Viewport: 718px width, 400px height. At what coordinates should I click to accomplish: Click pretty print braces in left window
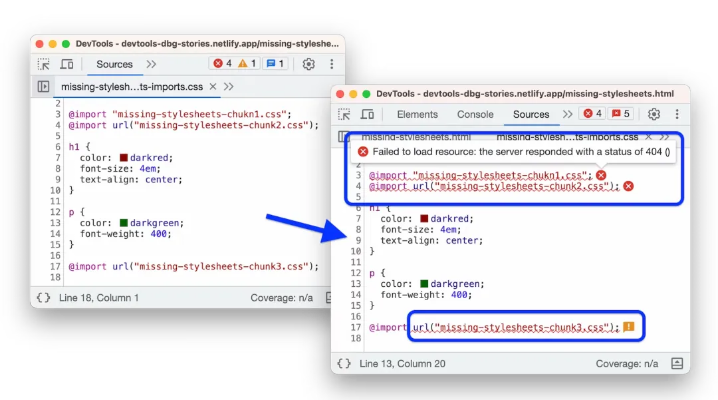43,298
